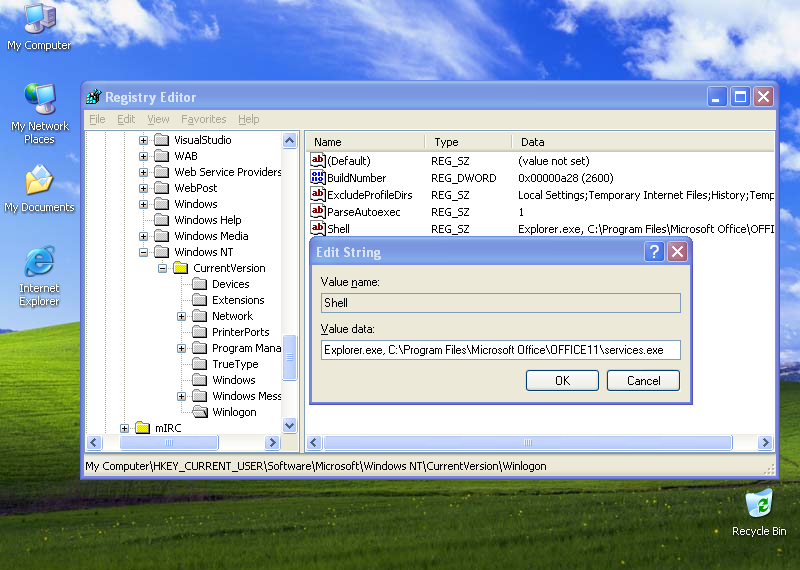Open the View menu
This screenshot has height=570, width=800.
pos(158,119)
